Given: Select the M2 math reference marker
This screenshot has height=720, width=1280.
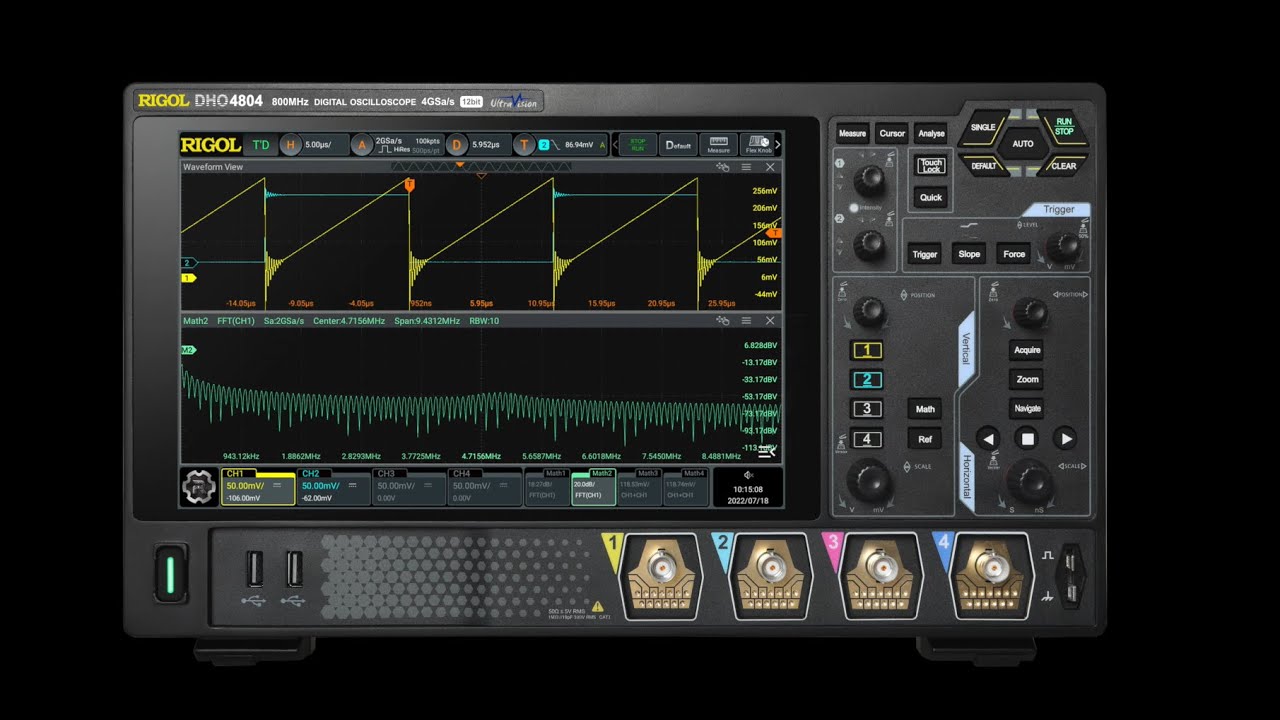Looking at the screenshot, I should [188, 350].
